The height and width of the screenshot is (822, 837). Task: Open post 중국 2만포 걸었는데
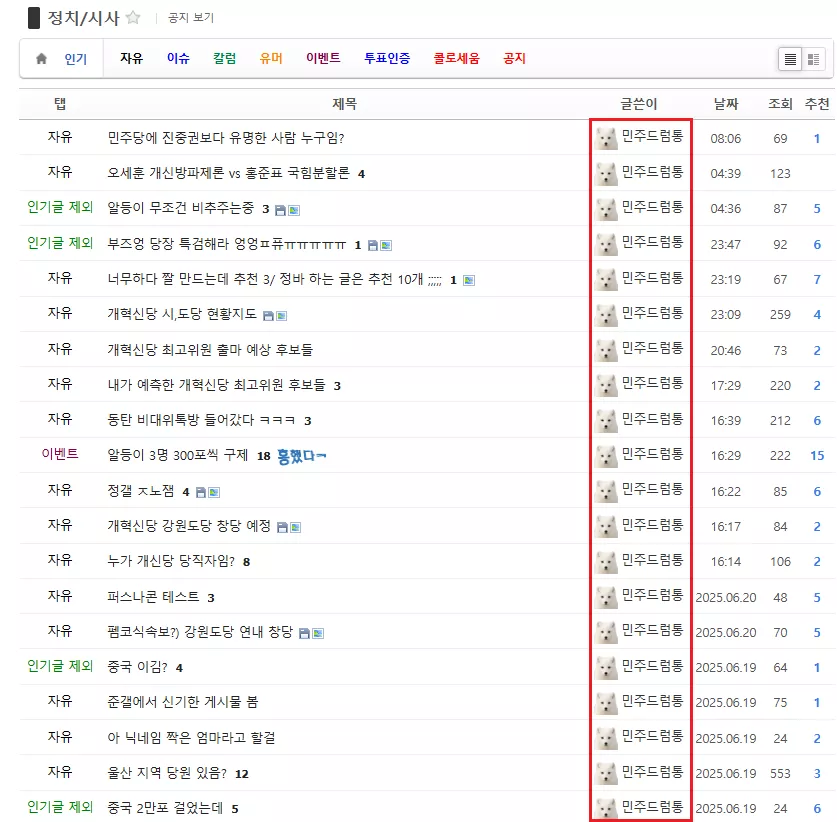165,809
